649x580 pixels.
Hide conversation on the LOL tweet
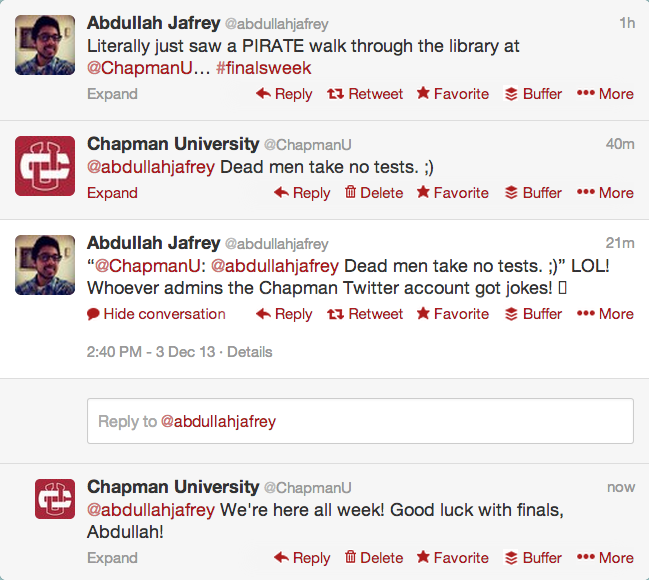pos(156,314)
